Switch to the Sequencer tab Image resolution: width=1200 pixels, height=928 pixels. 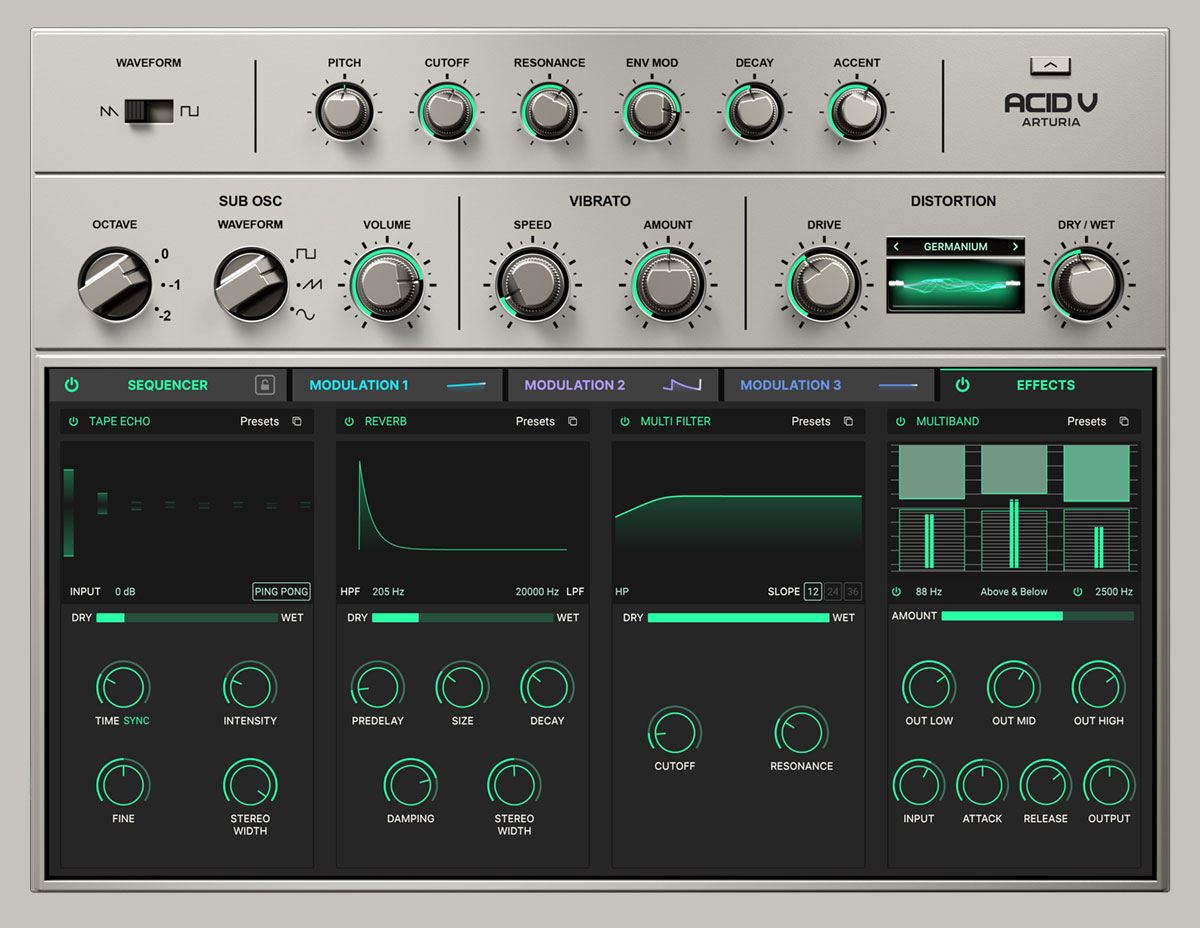pyautogui.click(x=168, y=385)
